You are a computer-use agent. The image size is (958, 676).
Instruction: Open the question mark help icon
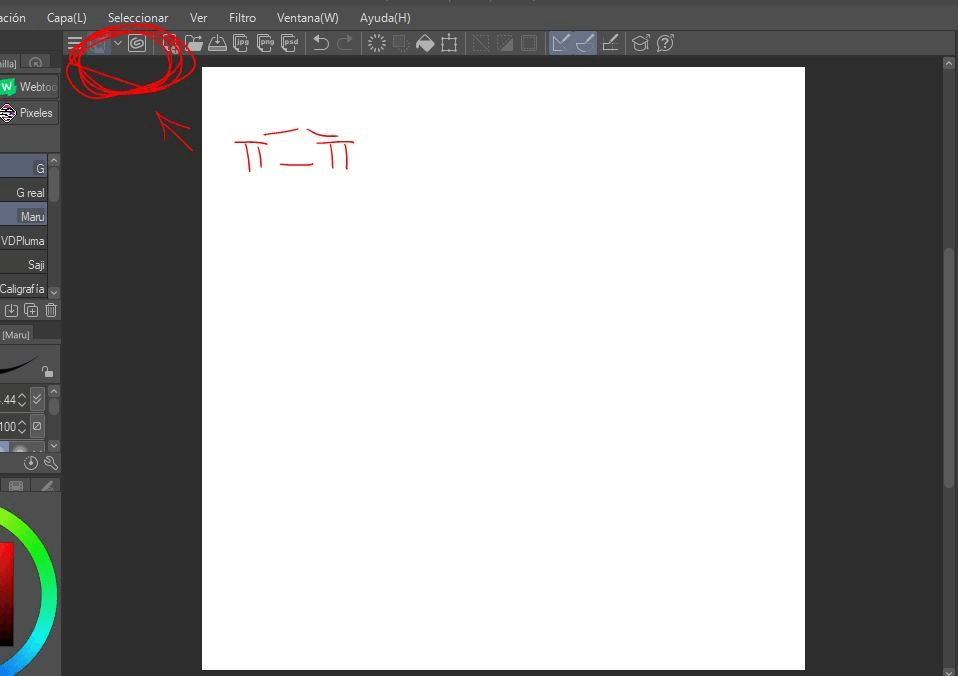click(663, 43)
